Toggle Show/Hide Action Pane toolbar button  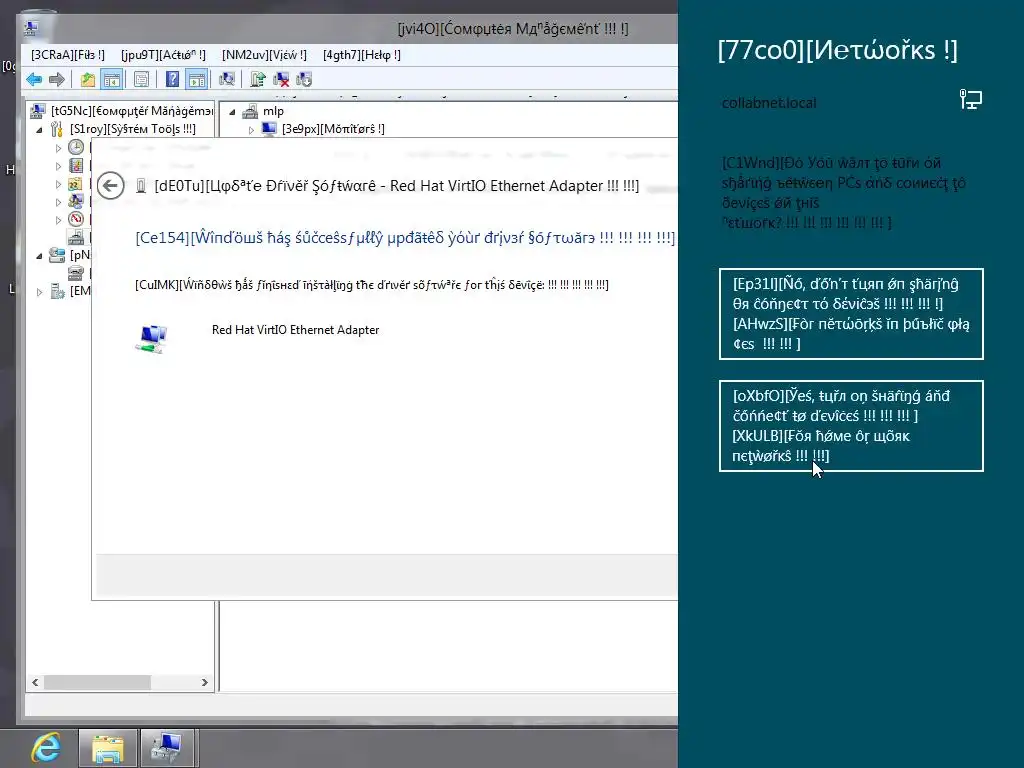197,80
